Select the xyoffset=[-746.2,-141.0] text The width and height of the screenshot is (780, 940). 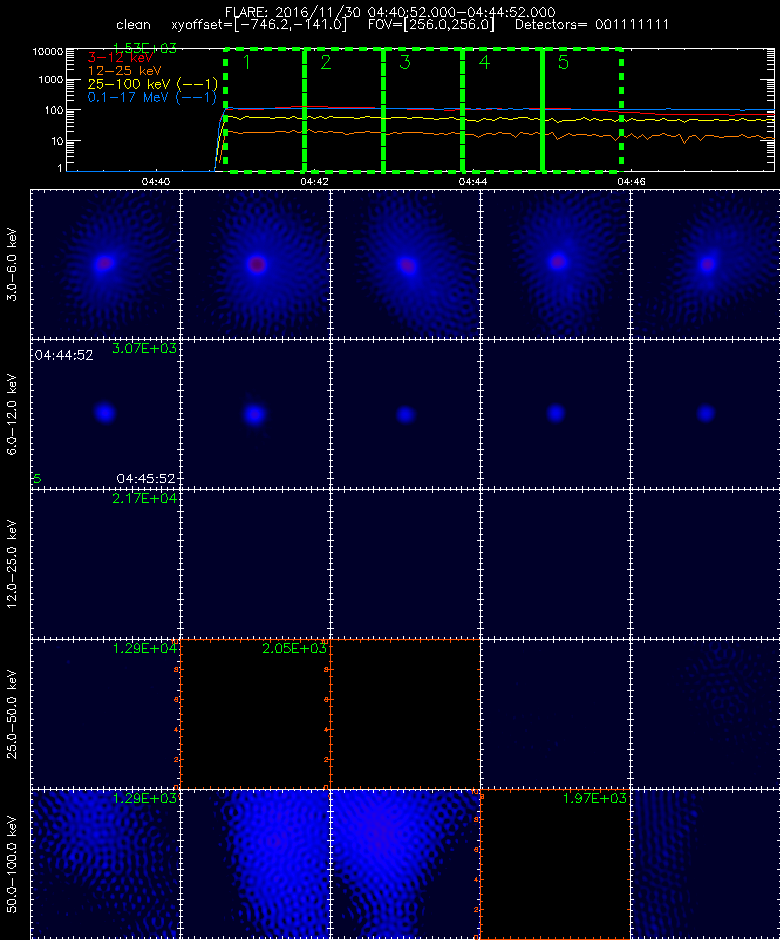(259, 25)
